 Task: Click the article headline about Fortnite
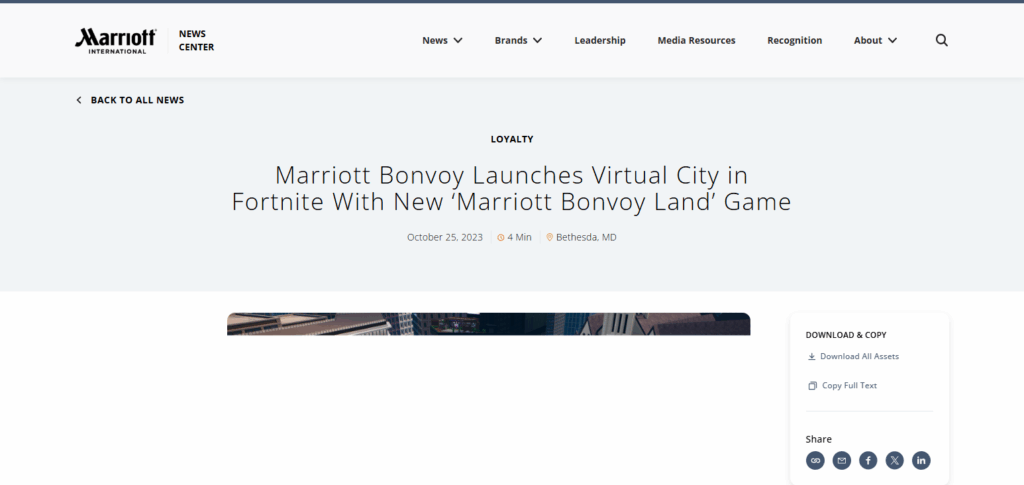[x=511, y=189]
